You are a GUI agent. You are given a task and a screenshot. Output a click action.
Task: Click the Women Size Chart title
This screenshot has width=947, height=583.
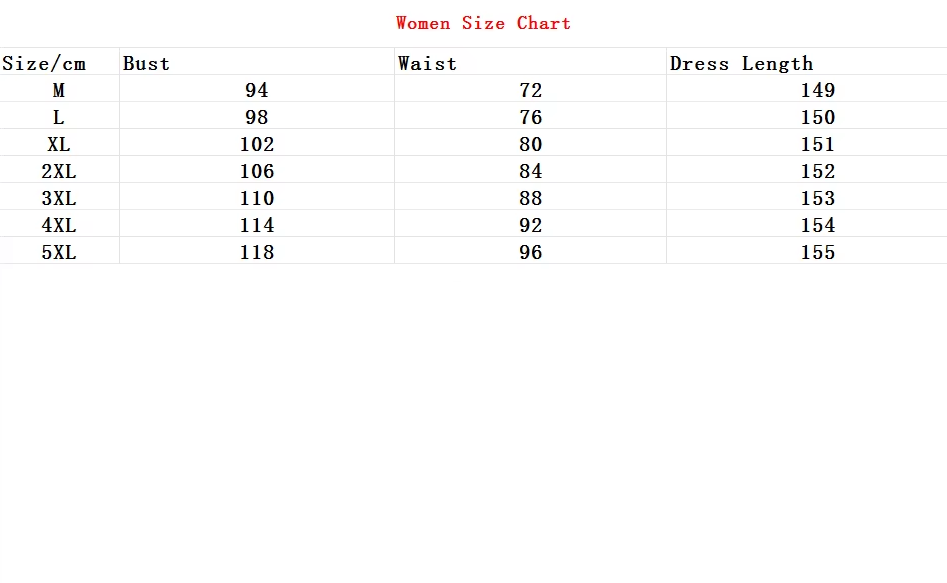(483, 23)
